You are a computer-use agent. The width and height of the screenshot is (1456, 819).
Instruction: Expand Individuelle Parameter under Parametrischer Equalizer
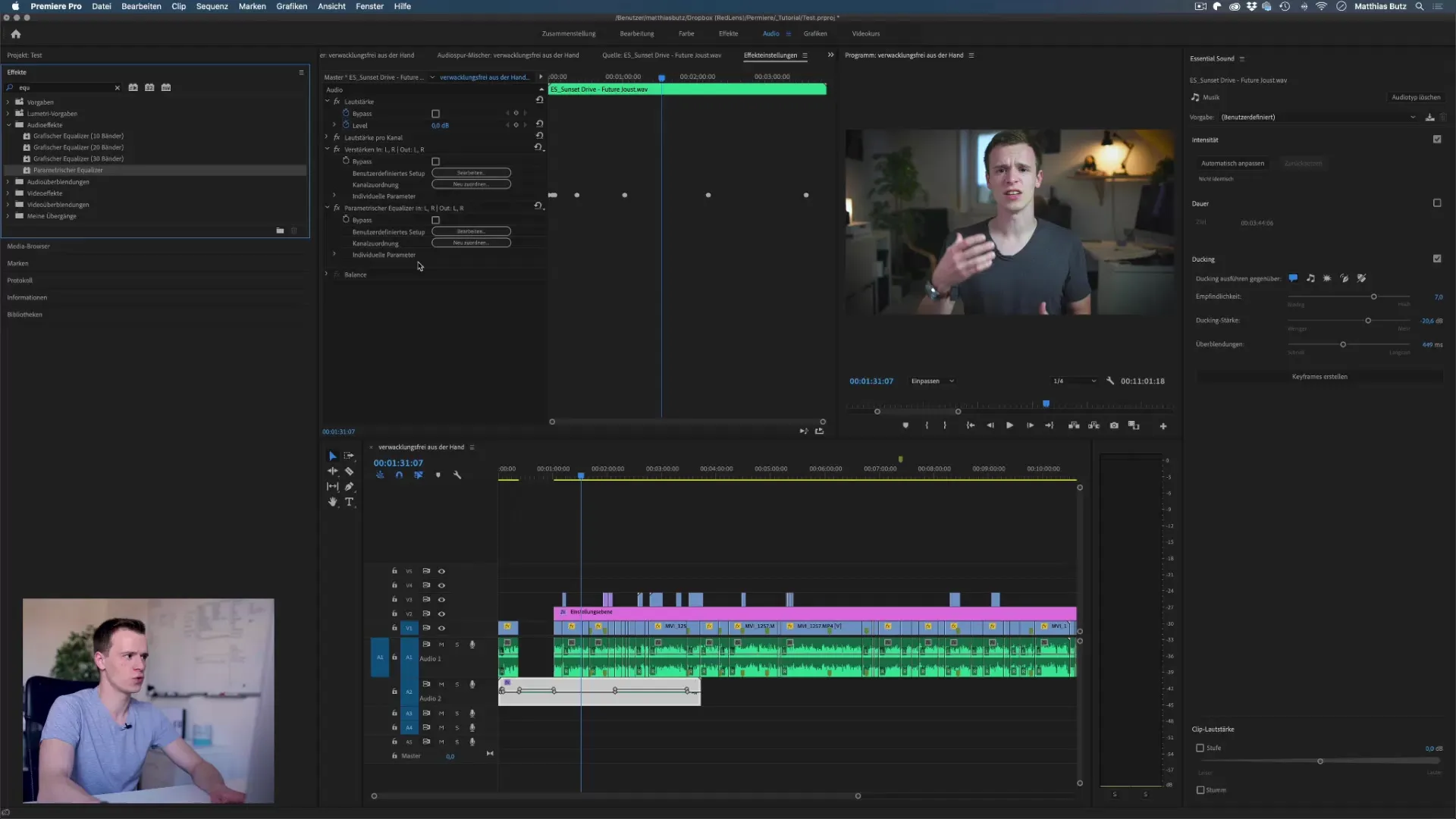[334, 254]
